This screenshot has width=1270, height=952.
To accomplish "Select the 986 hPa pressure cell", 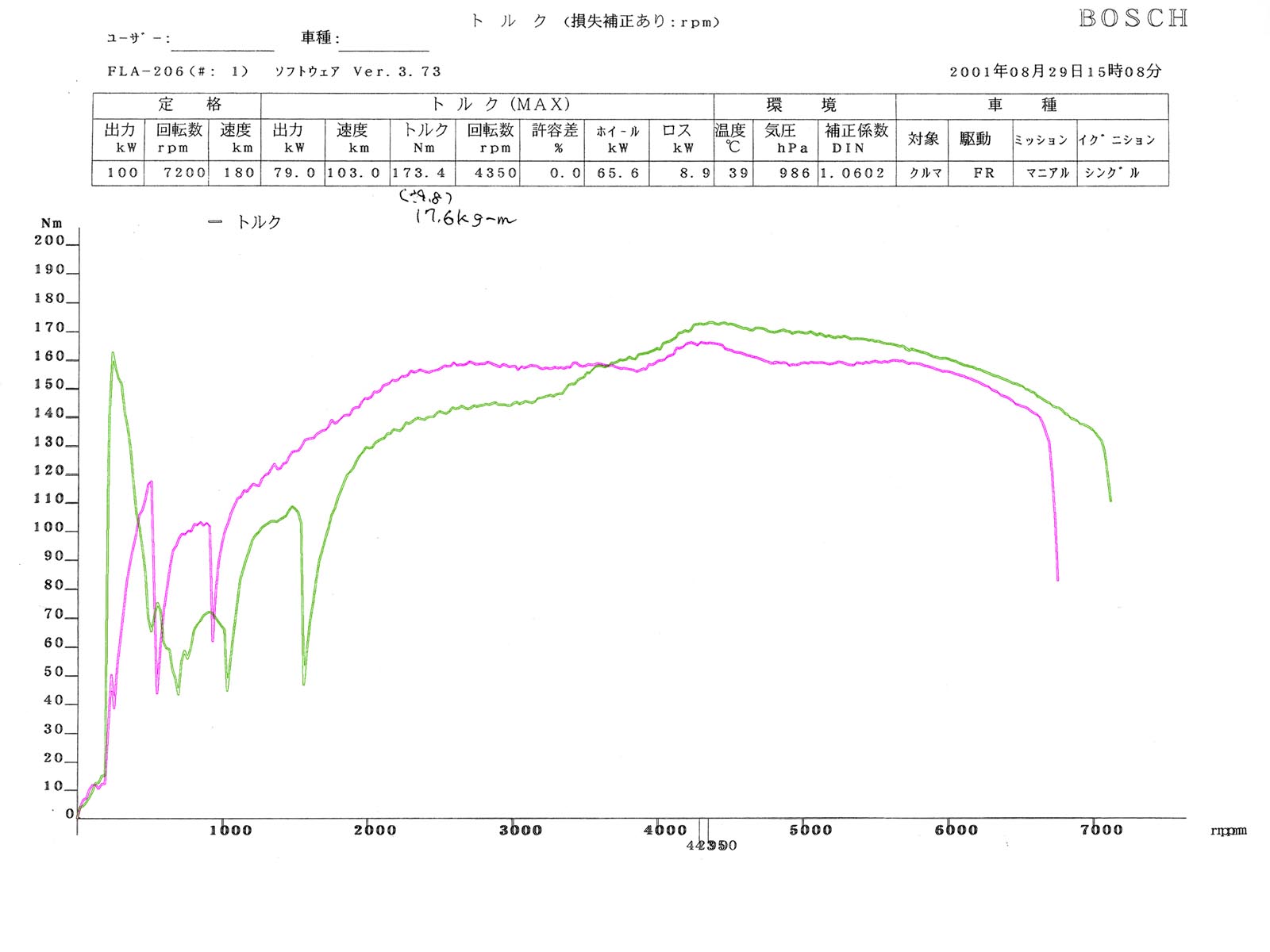I will click(x=794, y=173).
